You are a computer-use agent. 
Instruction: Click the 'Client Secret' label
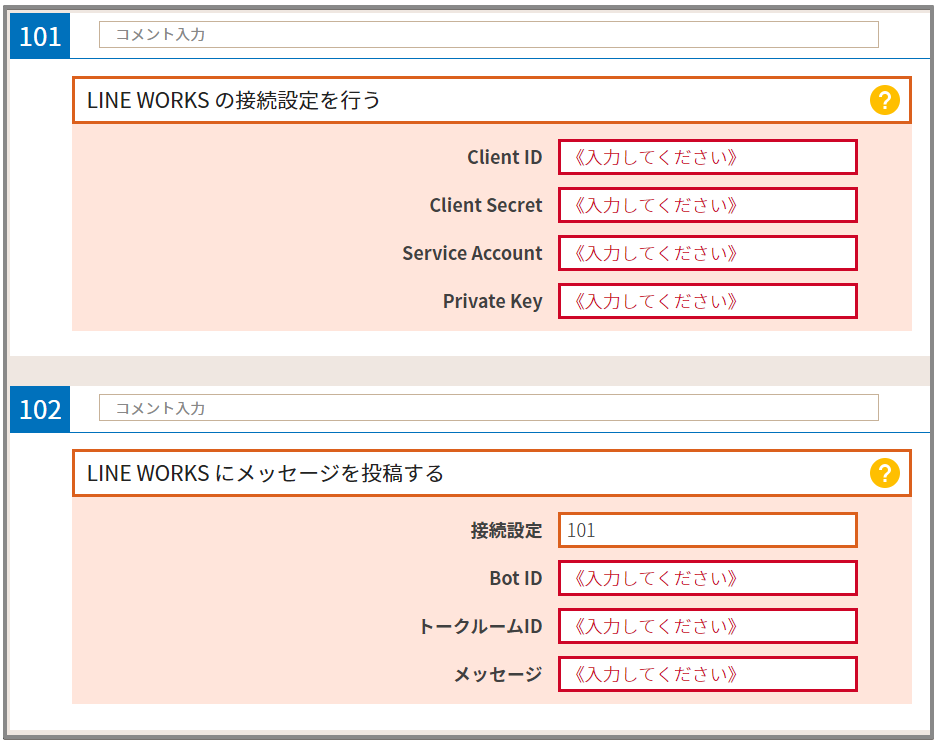coord(486,205)
